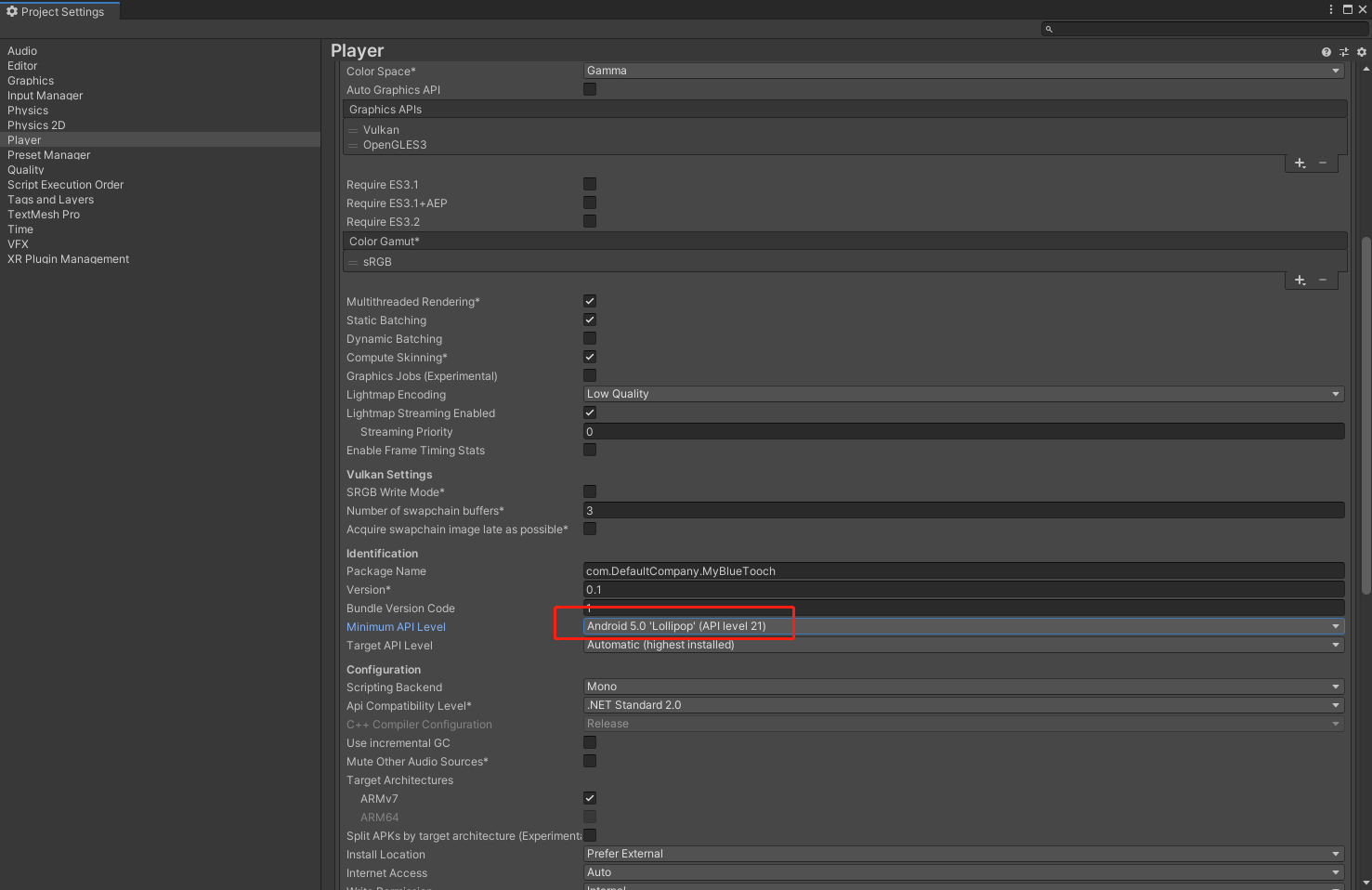Open the kebab menu icon at top right
This screenshot has height=890, width=1372.
coord(1331,9)
